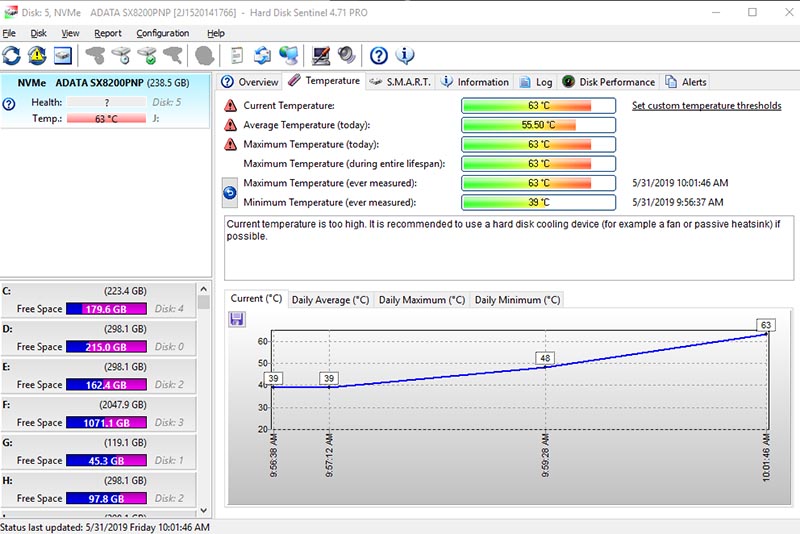Click the blue reset arrow beside Maximum Temperature
800x534 pixels.
point(230,193)
